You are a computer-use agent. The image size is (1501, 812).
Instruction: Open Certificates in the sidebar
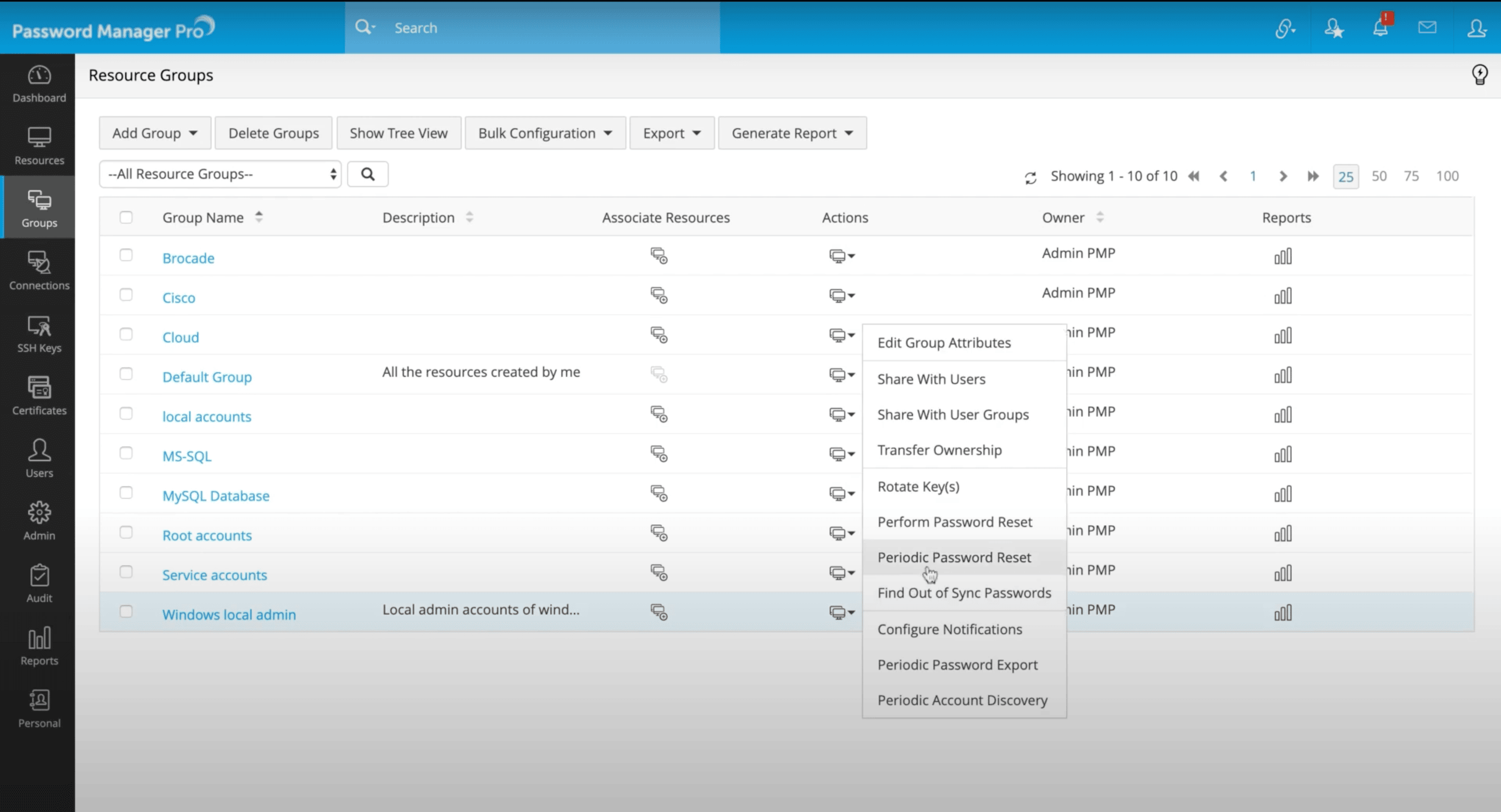click(39, 397)
